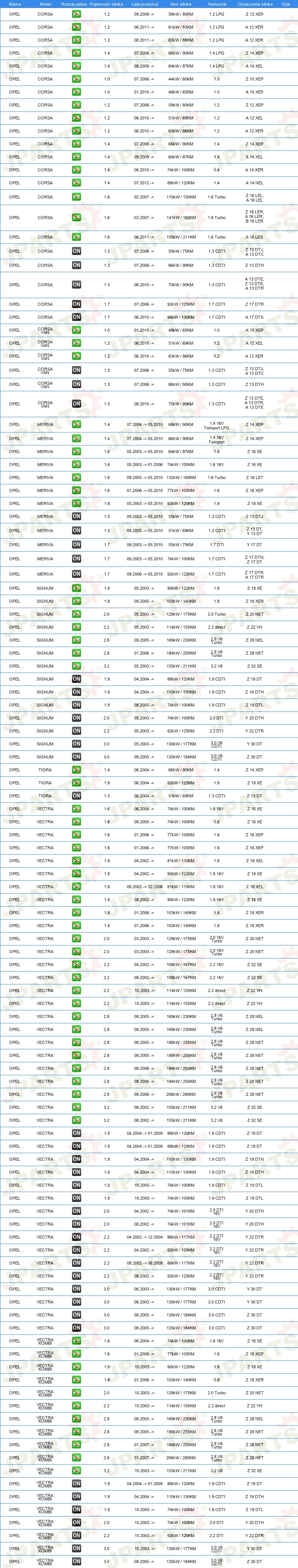The height and width of the screenshot is (1568, 298).
Task: Click petrol icon in CORSA 44kW/60KM Z 10 XEP row
Action: click(x=76, y=79)
